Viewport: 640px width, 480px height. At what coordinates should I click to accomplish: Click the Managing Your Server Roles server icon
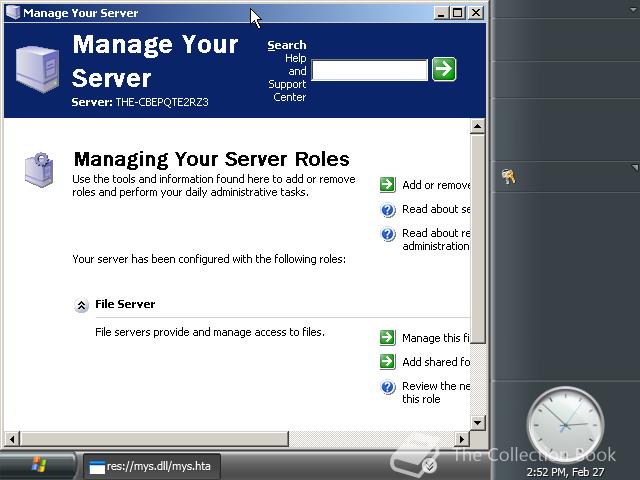pos(39,170)
